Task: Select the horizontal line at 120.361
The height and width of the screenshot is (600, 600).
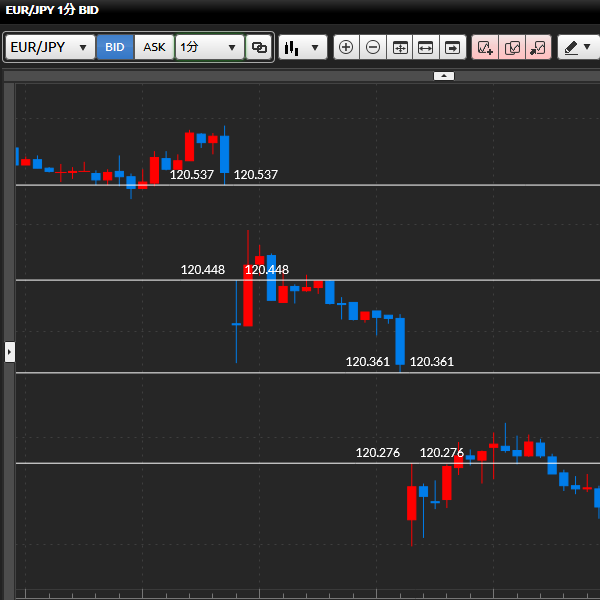Action: (x=308, y=373)
